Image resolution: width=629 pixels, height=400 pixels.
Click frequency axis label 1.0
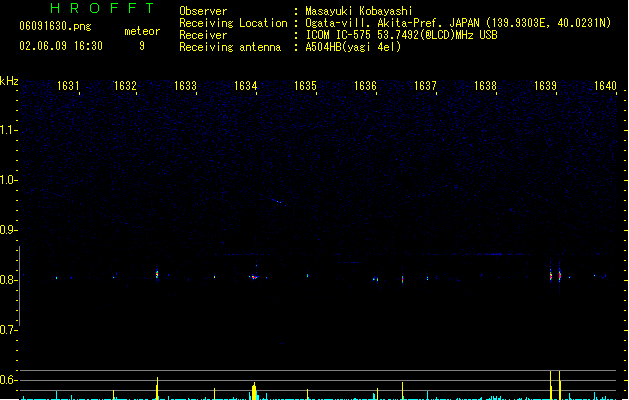(x=8, y=180)
